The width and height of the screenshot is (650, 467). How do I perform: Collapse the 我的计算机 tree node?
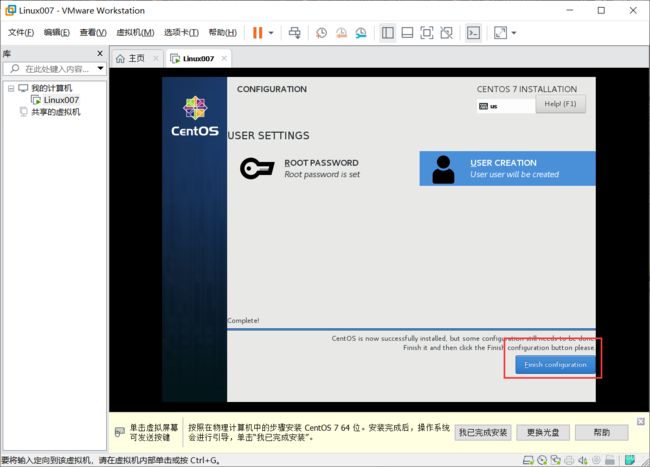11,88
